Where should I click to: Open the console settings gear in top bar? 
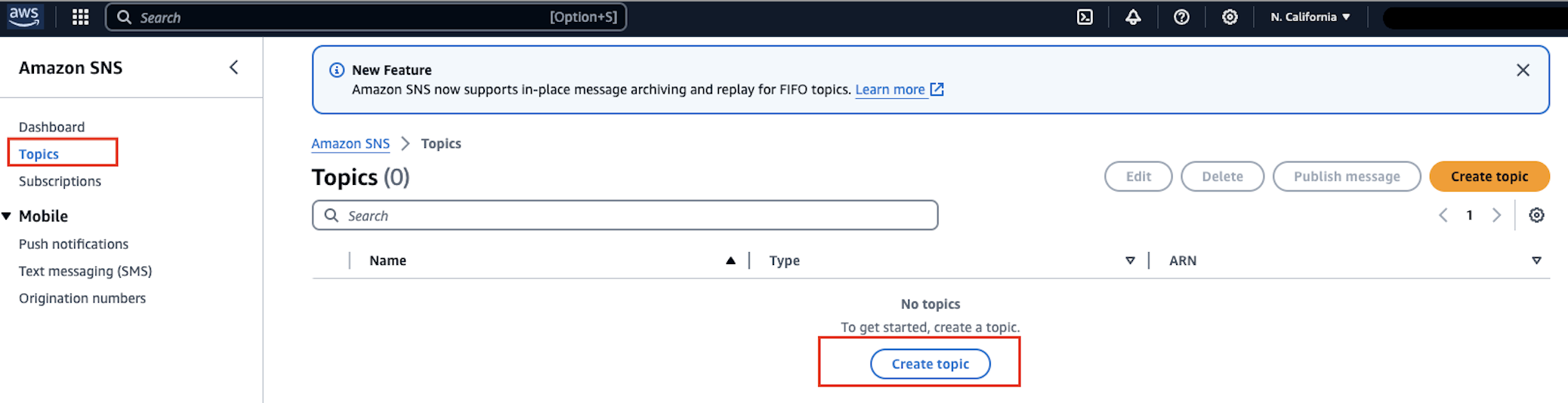tap(1230, 17)
